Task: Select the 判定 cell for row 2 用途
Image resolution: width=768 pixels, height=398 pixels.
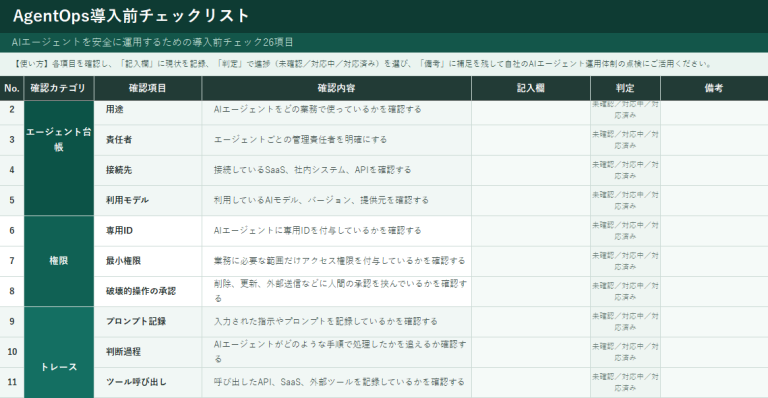Action: pos(625,110)
